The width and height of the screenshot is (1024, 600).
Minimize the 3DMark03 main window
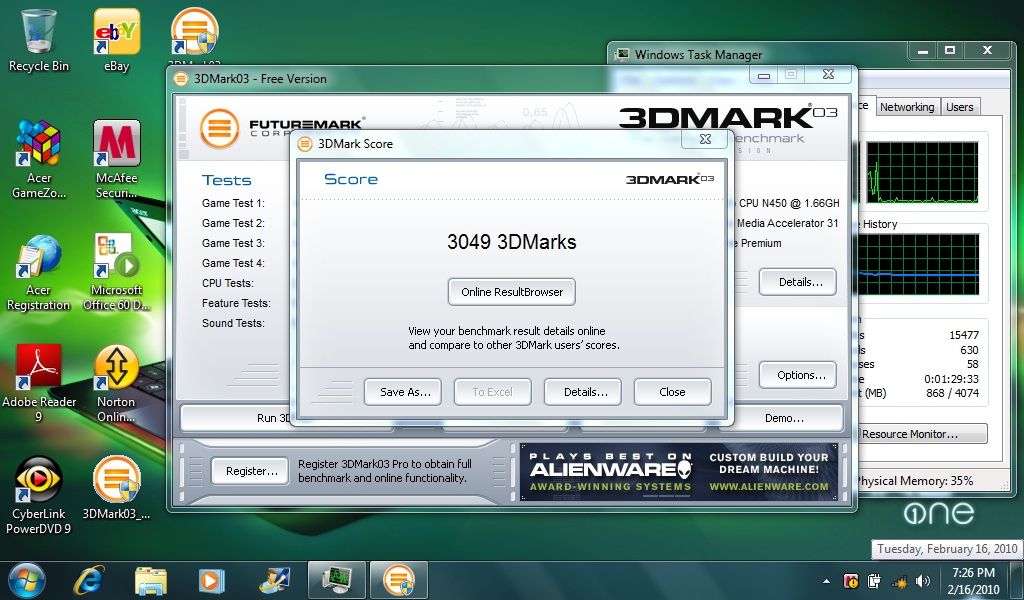point(763,76)
